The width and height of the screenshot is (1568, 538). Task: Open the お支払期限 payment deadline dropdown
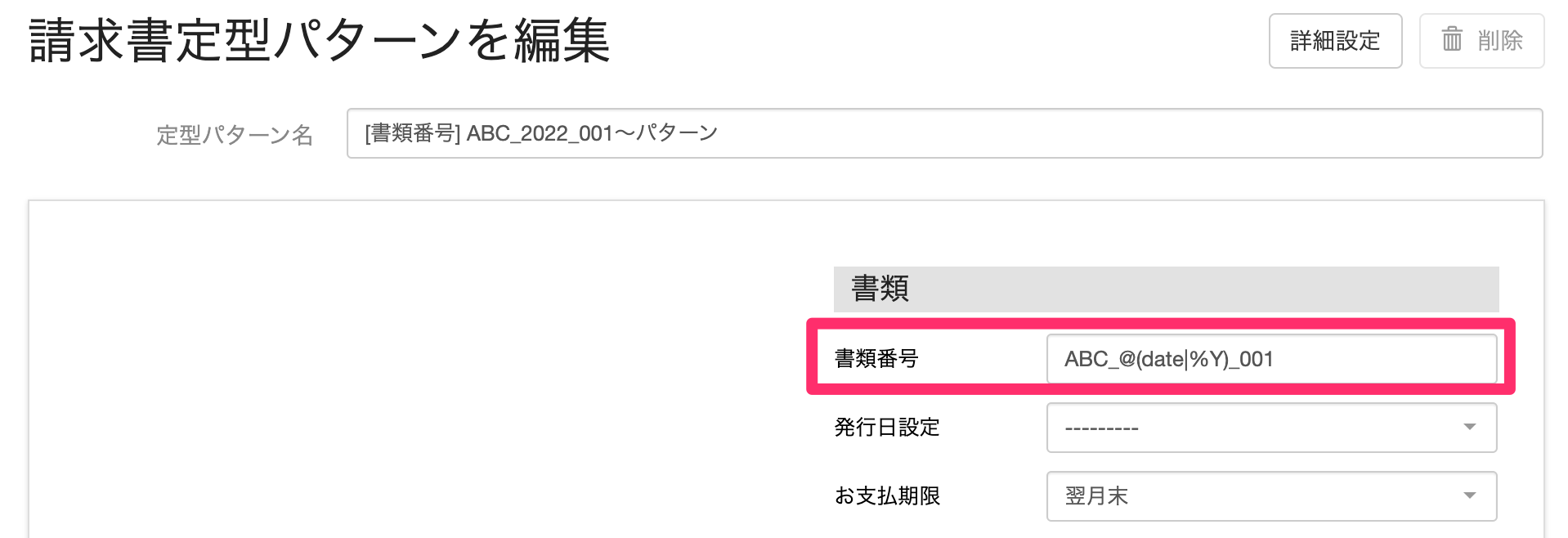click(x=1270, y=495)
